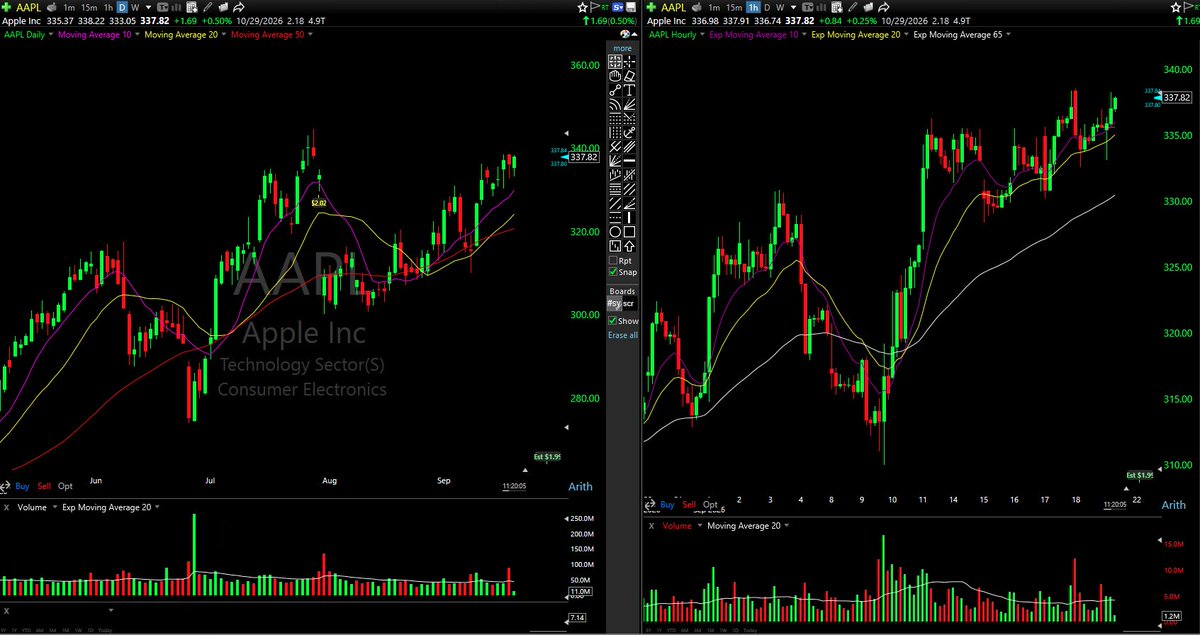Select the crosshair drawing tool
Image resolution: width=1200 pixels, height=635 pixels.
click(630, 62)
